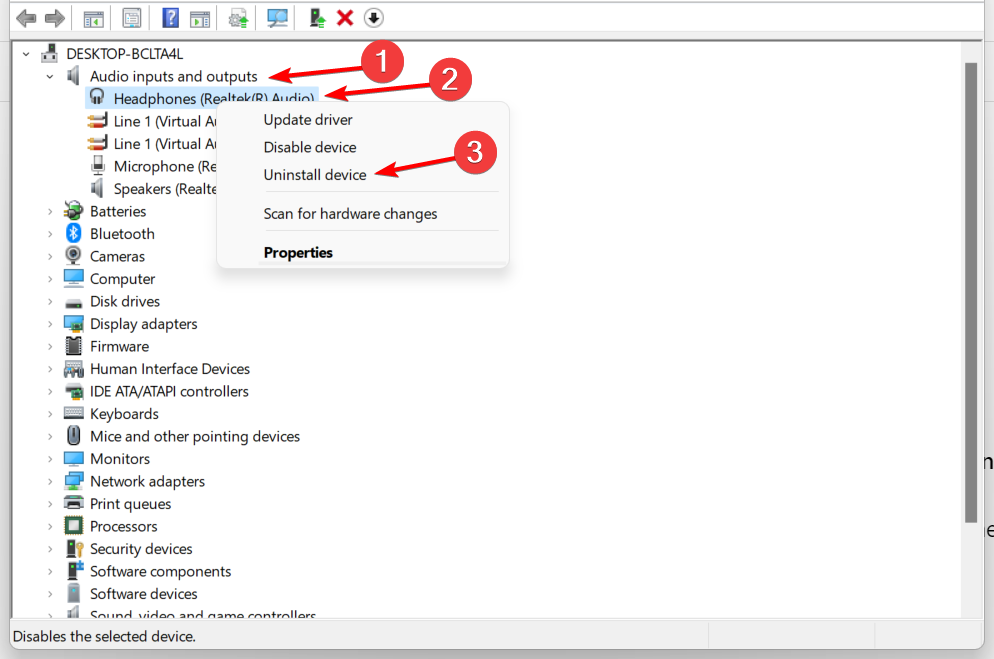Click the Security devices key icon
This screenshot has height=659, width=994.
[75, 549]
